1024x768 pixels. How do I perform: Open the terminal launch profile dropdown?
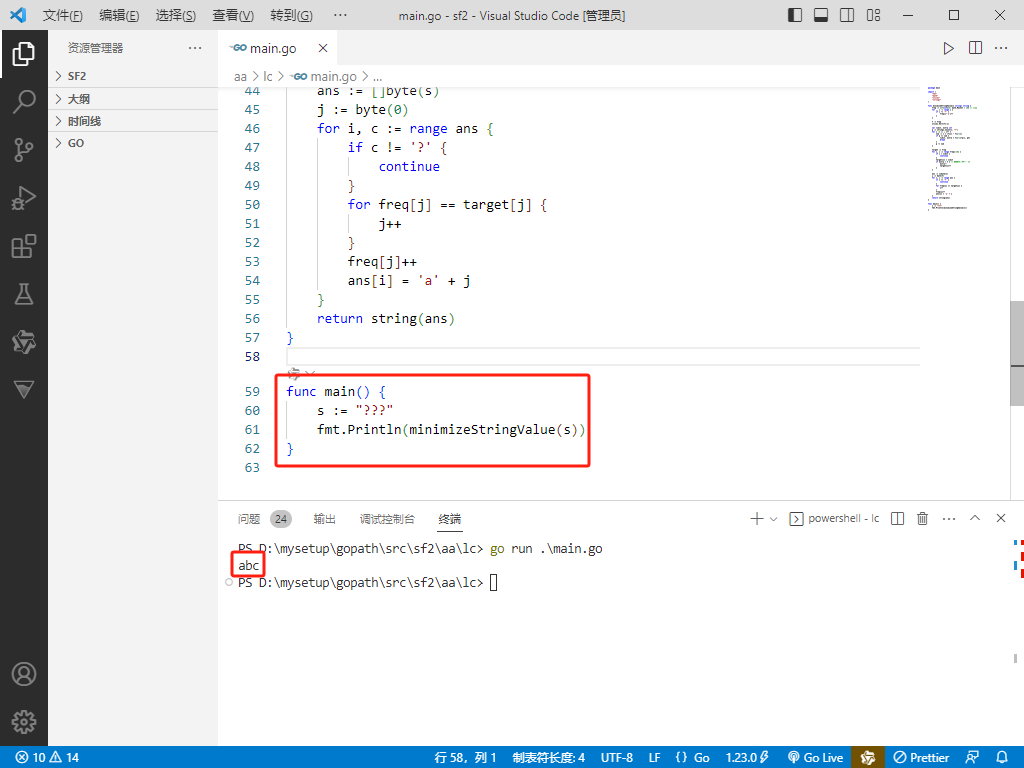[774, 519]
